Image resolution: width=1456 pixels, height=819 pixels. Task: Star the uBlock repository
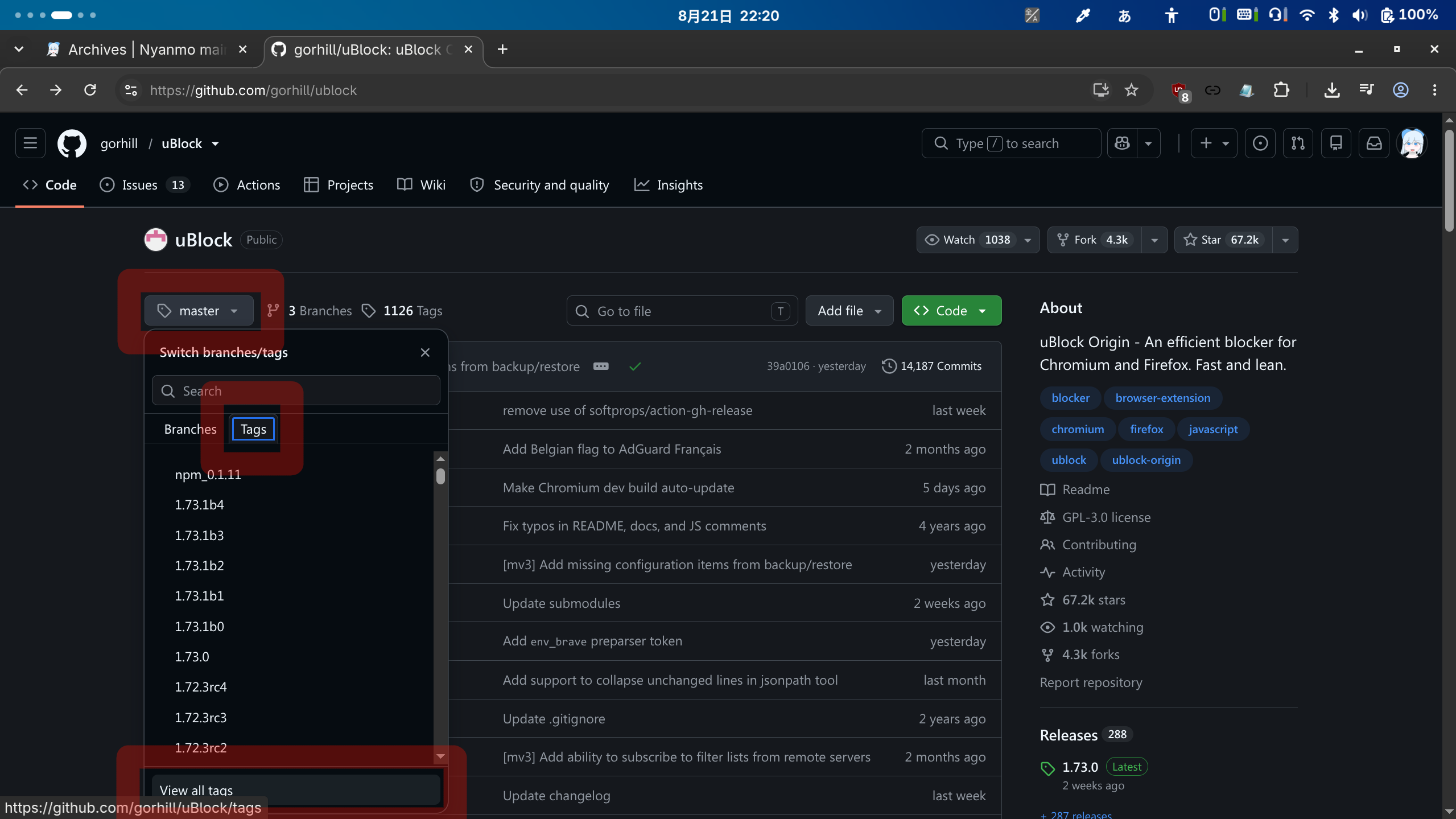1224,240
